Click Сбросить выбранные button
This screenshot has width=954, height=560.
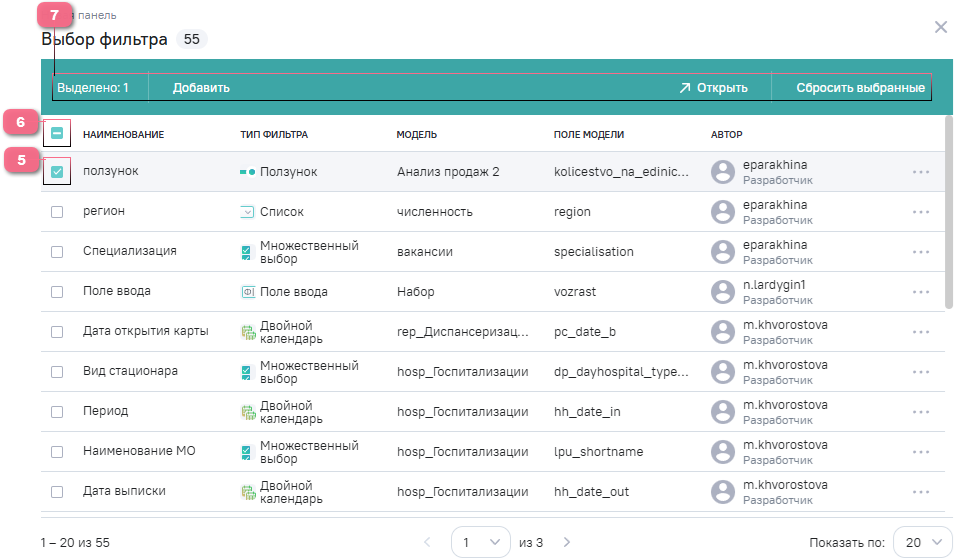859,88
